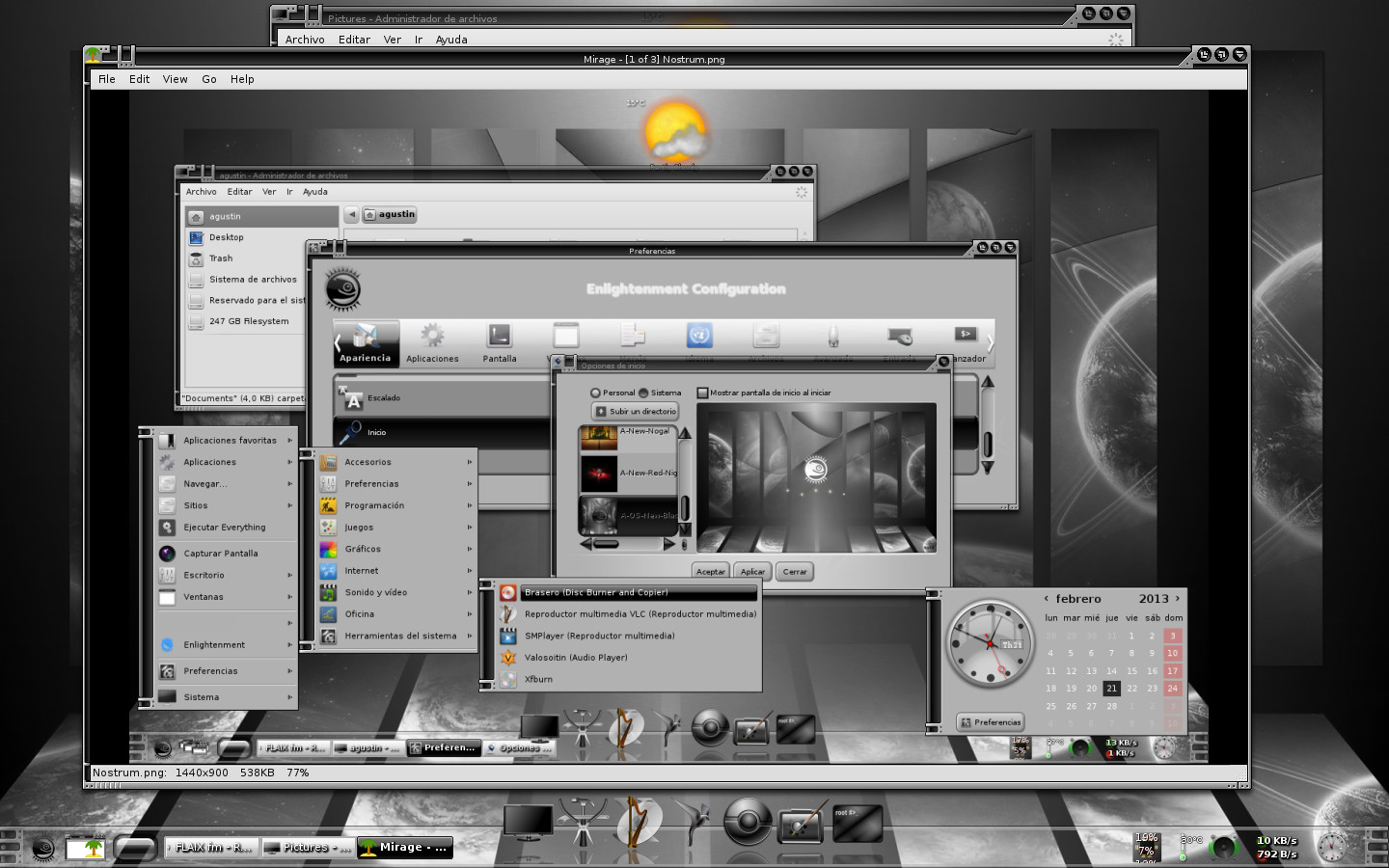
Task: Click the analog clock beside the febrero calendar
Action: point(989,643)
